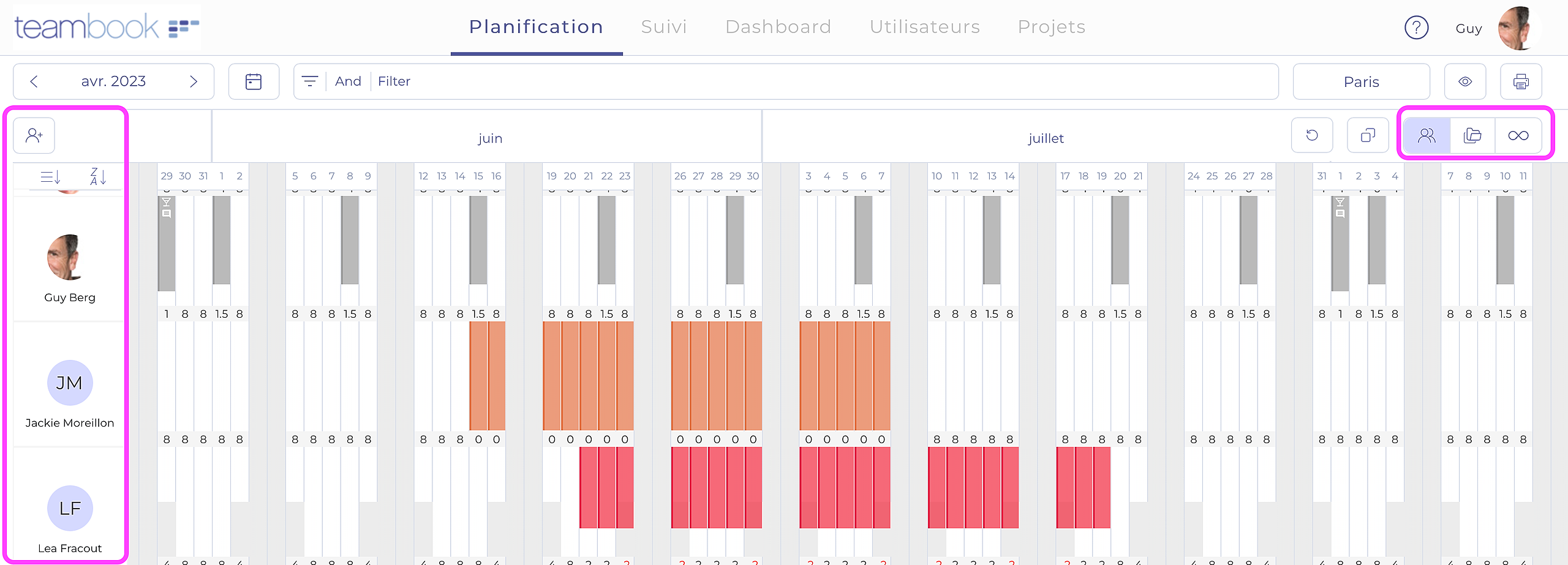The image size is (1568, 565).
Task: Toggle the eye visibility button
Action: 1464,81
